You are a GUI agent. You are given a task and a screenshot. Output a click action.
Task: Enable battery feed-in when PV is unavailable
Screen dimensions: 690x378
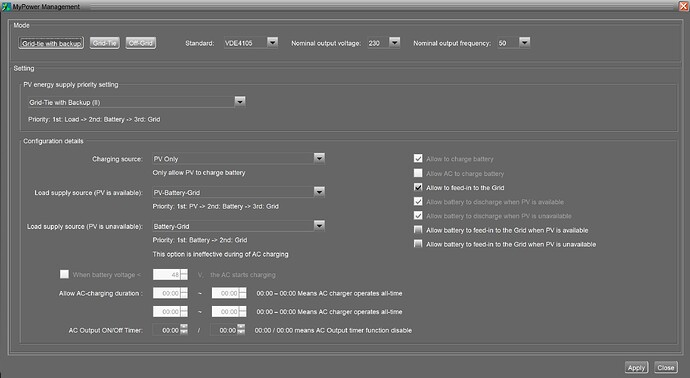(x=418, y=244)
